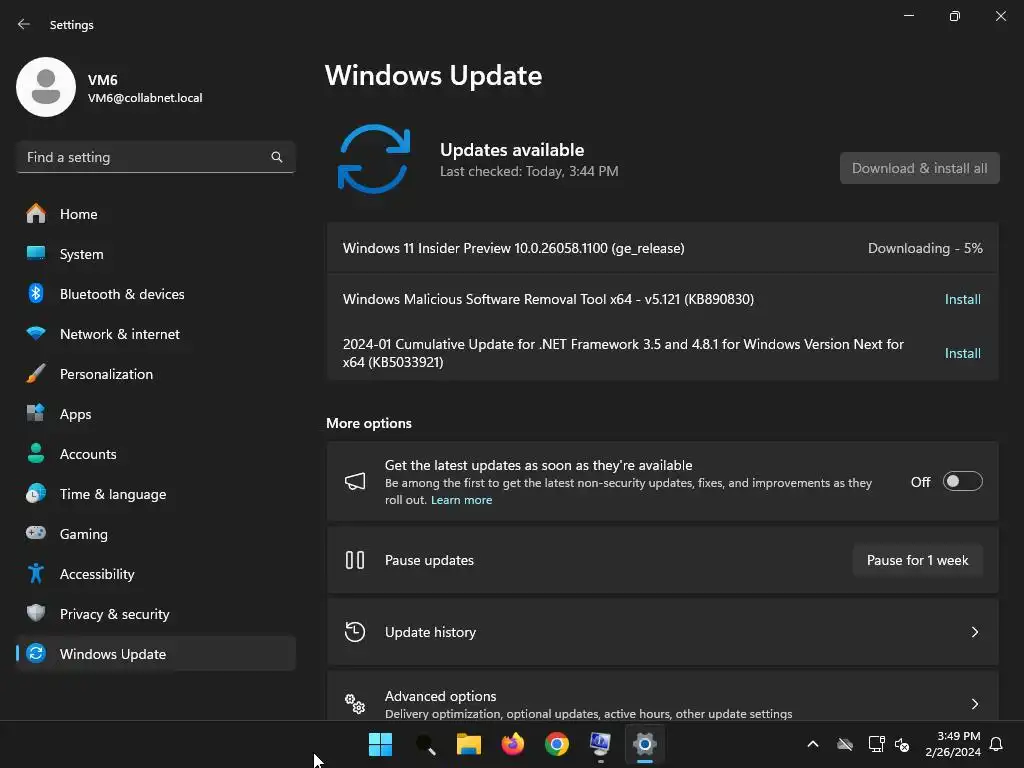Viewport: 1024px width, 768px height.
Task: Click the VM6@collabnet.local account name
Action: (145, 98)
